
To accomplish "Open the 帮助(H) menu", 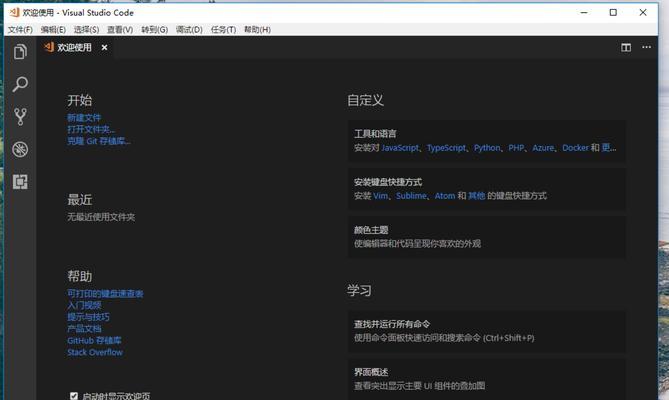I will pyautogui.click(x=257, y=29).
